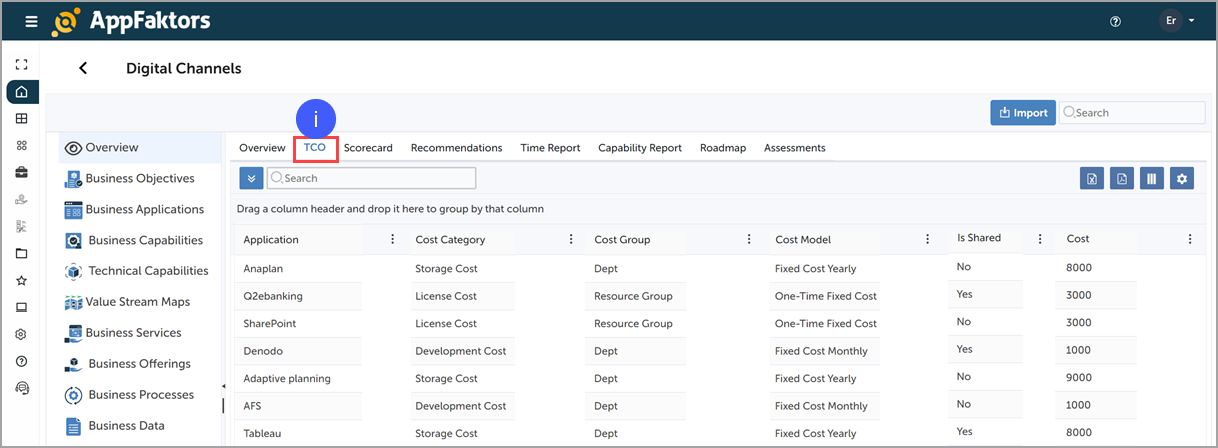This screenshot has height=448, width=1218.
Task: Click the fullscreen icon in left rail
Action: pyautogui.click(x=22, y=64)
